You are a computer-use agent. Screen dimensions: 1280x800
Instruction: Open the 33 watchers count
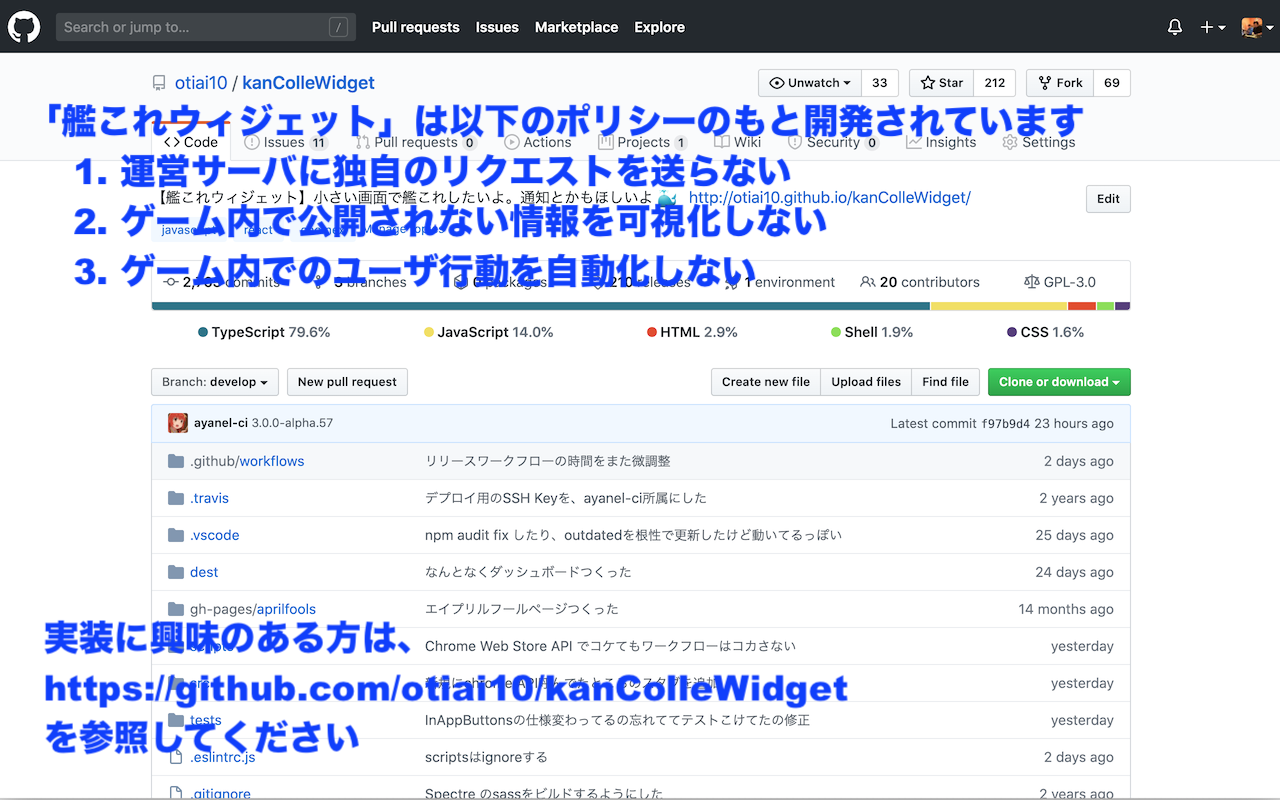click(x=880, y=83)
